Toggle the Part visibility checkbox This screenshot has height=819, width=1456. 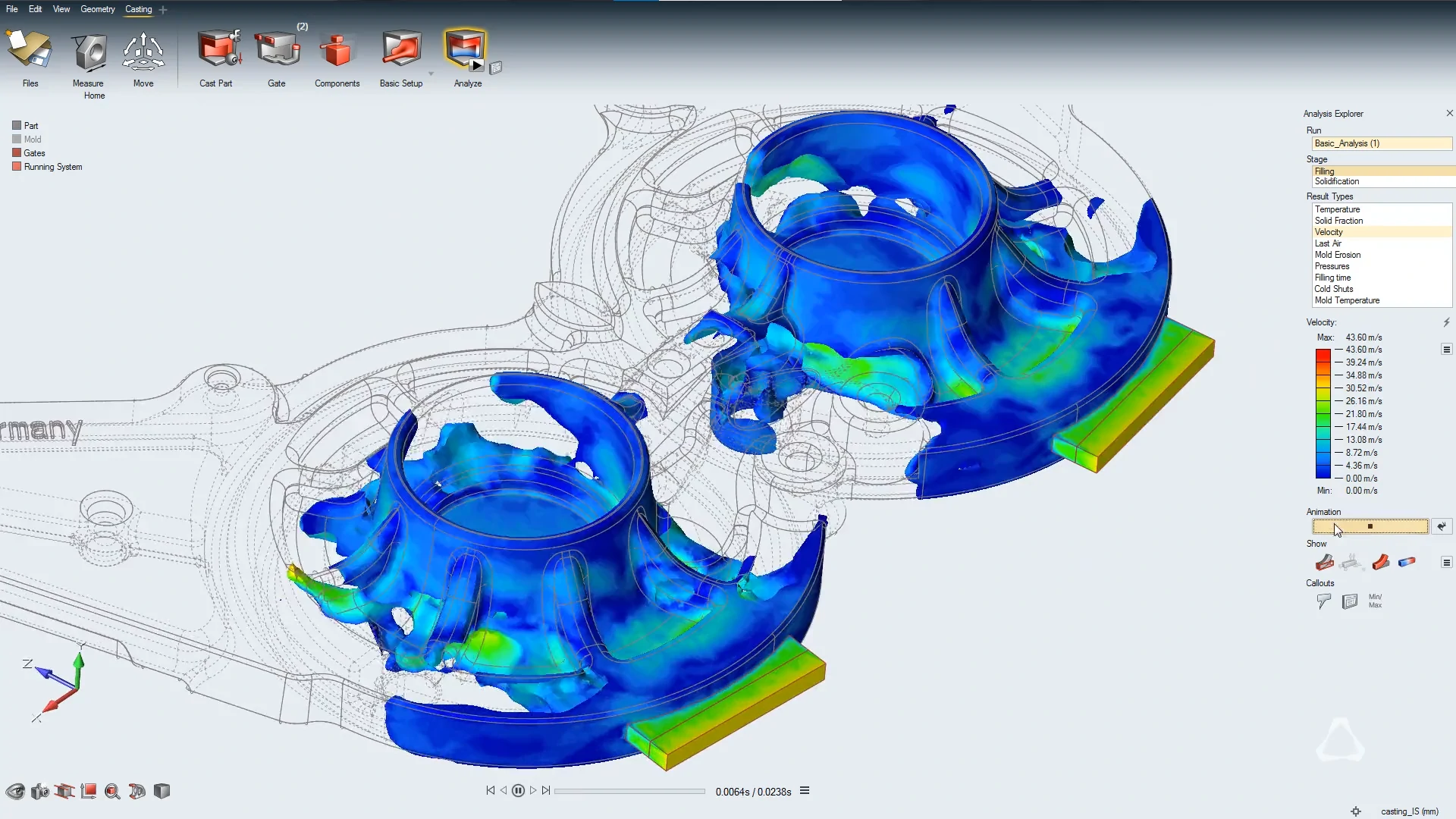[17, 126]
